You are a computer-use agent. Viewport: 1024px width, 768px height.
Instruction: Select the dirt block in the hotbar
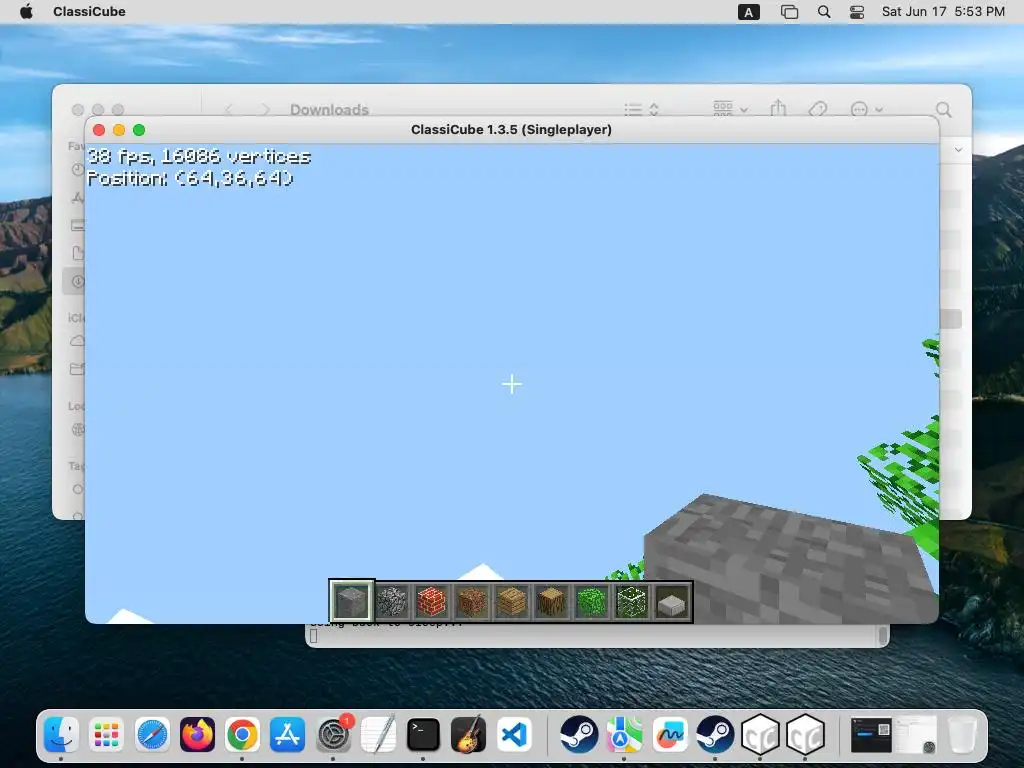pyautogui.click(x=472, y=601)
